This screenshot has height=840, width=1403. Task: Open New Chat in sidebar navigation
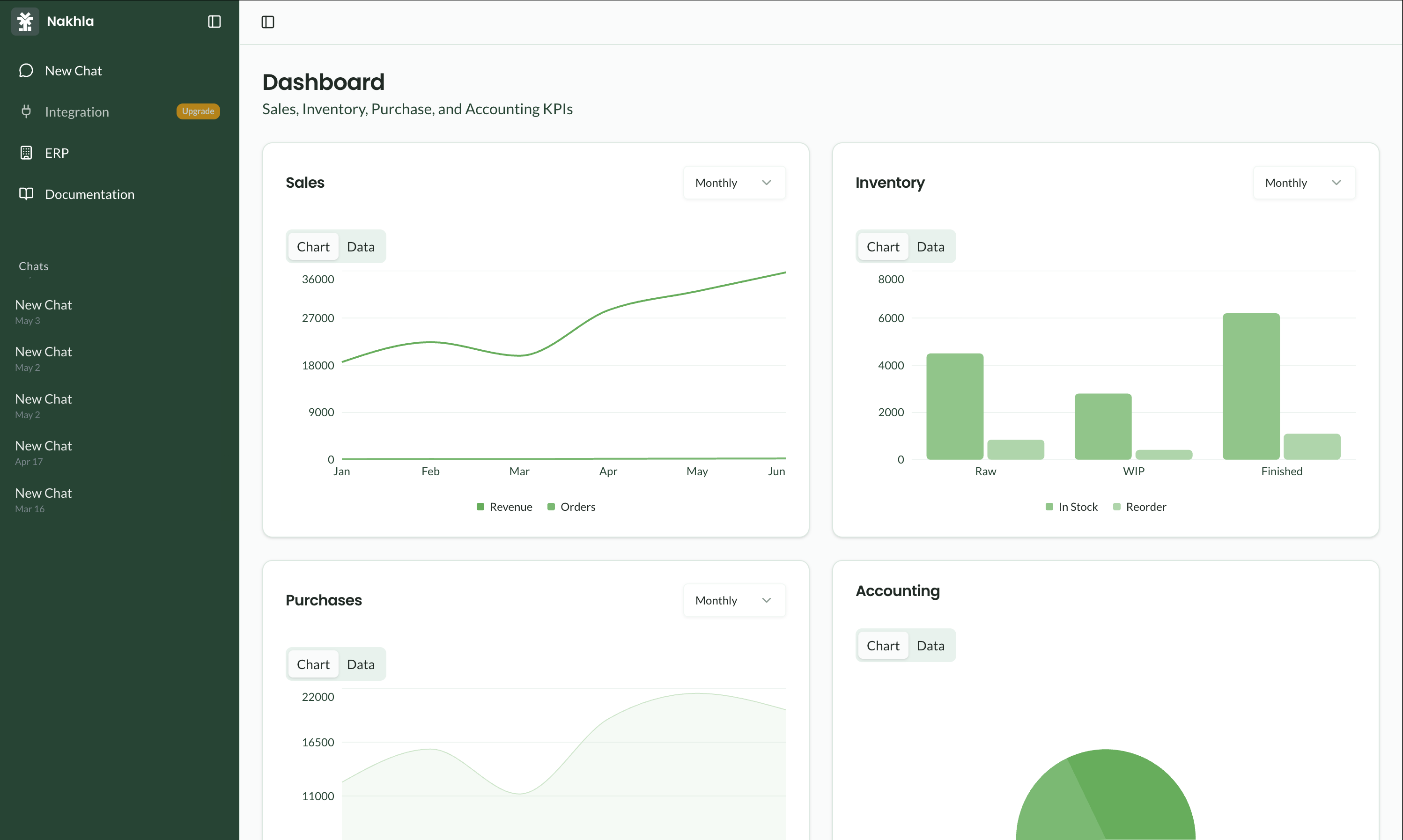tap(119, 71)
